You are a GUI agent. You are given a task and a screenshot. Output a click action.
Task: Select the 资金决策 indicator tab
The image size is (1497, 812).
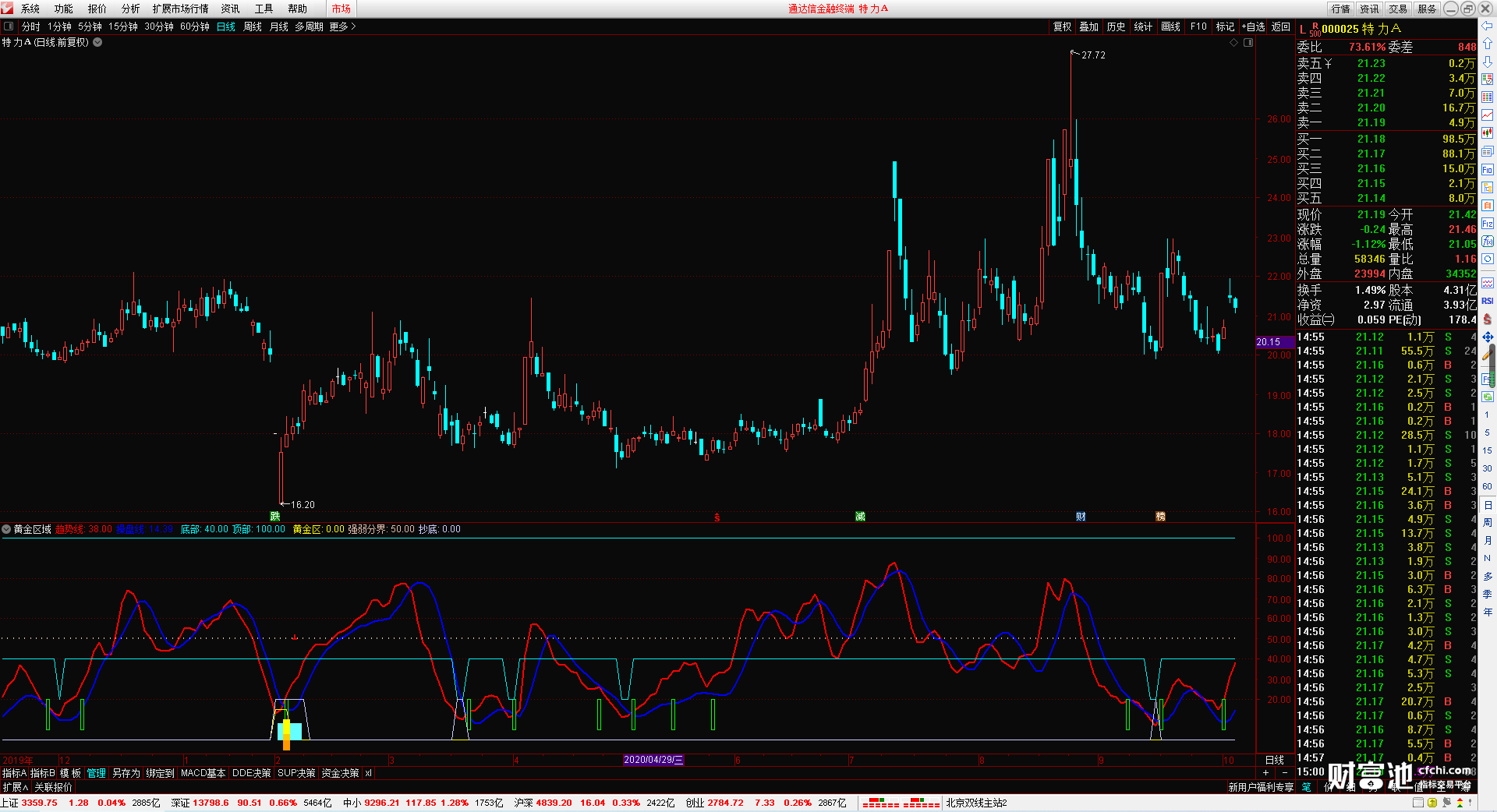(x=341, y=773)
